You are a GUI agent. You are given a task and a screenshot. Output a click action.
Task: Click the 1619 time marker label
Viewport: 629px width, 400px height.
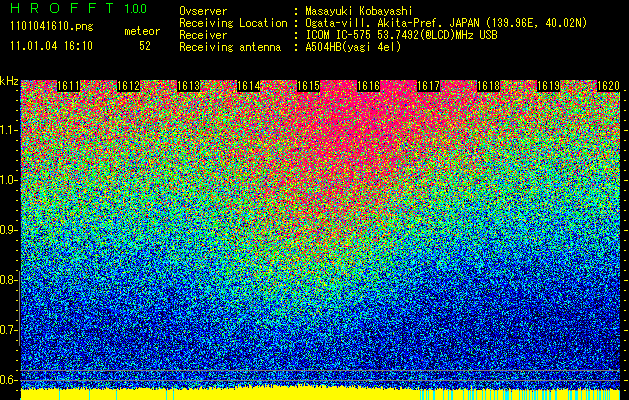point(549,86)
